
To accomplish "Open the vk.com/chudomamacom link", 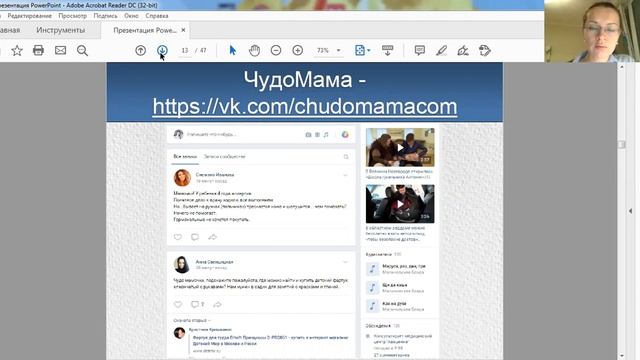I will coord(305,107).
